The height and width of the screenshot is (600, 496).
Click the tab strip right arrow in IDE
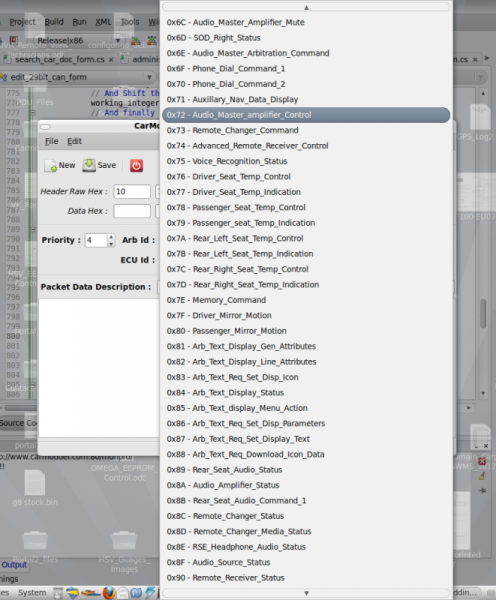487,59
